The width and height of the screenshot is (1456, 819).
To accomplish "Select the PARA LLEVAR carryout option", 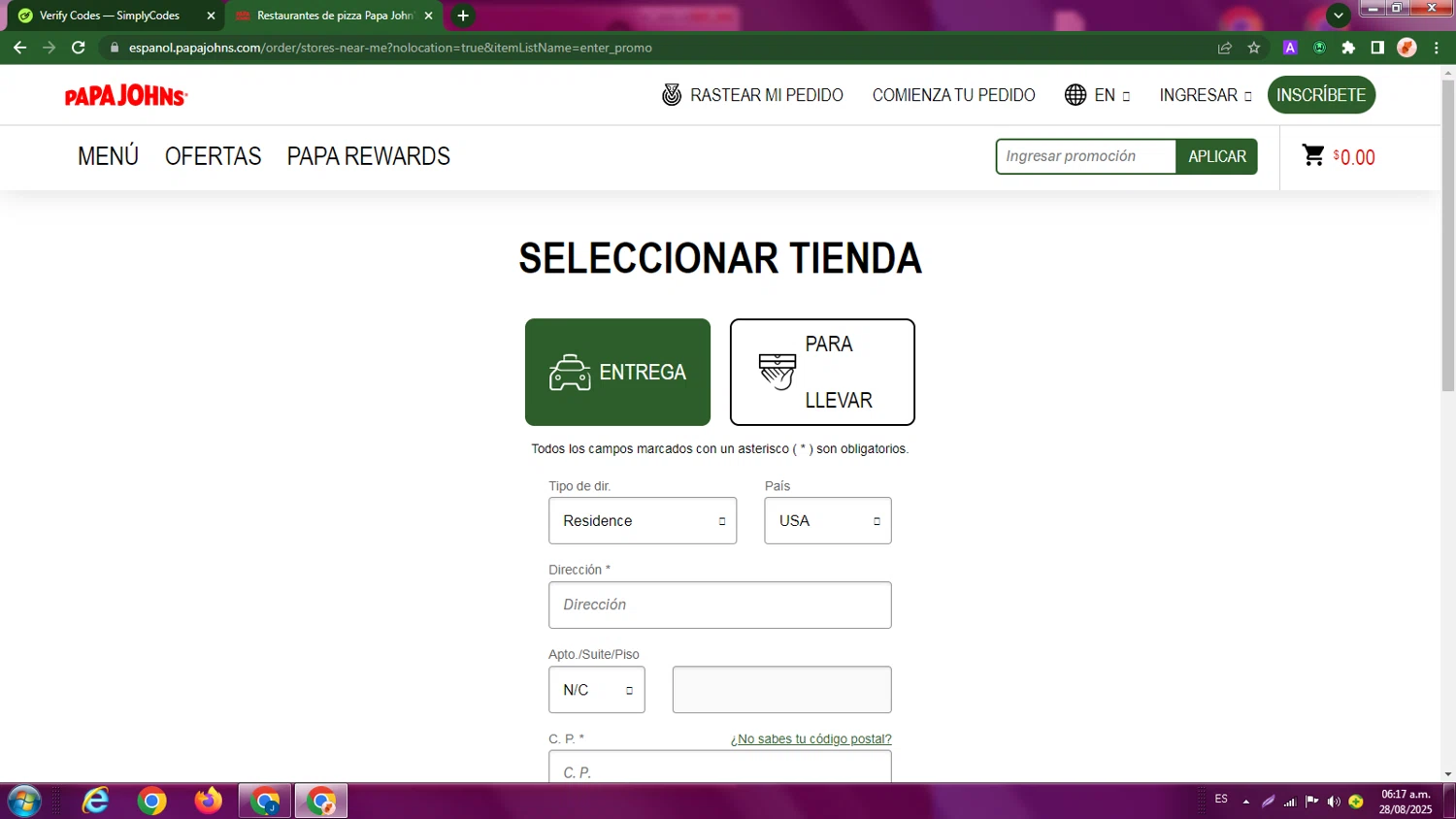I will click(822, 373).
